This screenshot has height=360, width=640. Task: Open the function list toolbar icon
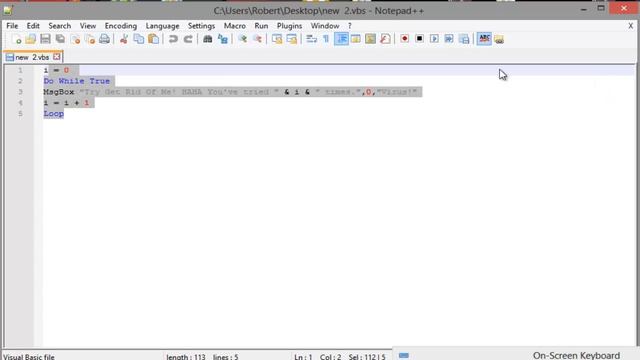tap(385, 39)
